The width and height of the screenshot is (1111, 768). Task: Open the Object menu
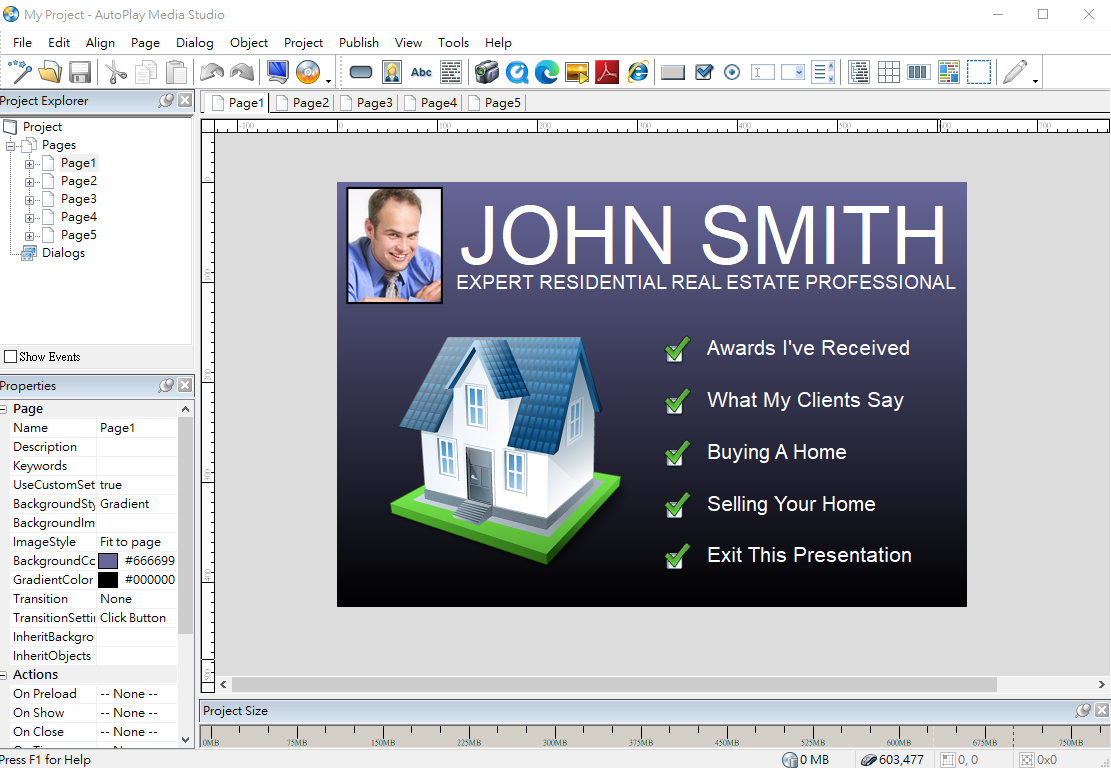tap(249, 43)
